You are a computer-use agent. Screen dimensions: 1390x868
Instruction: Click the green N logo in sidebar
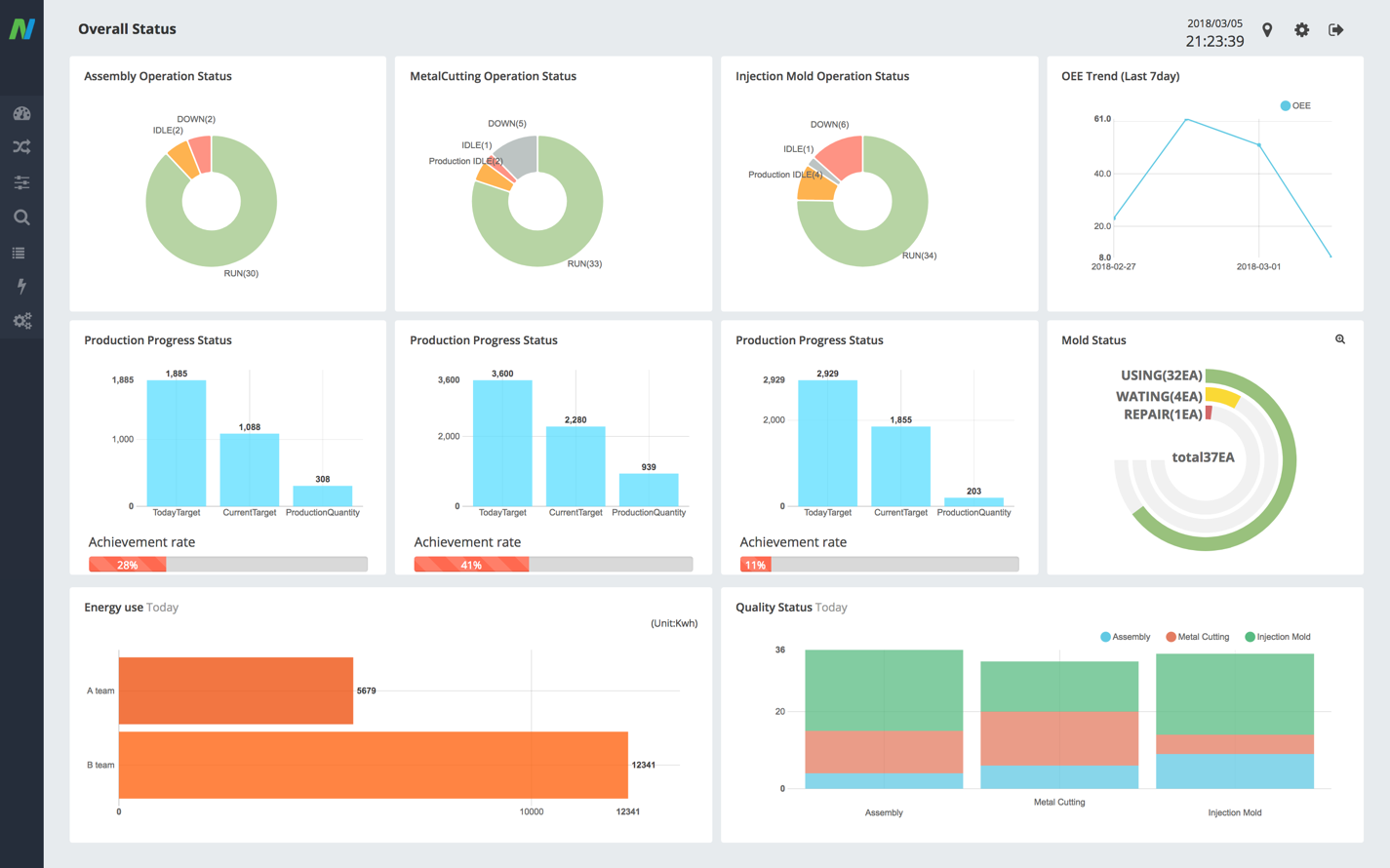pos(21,28)
